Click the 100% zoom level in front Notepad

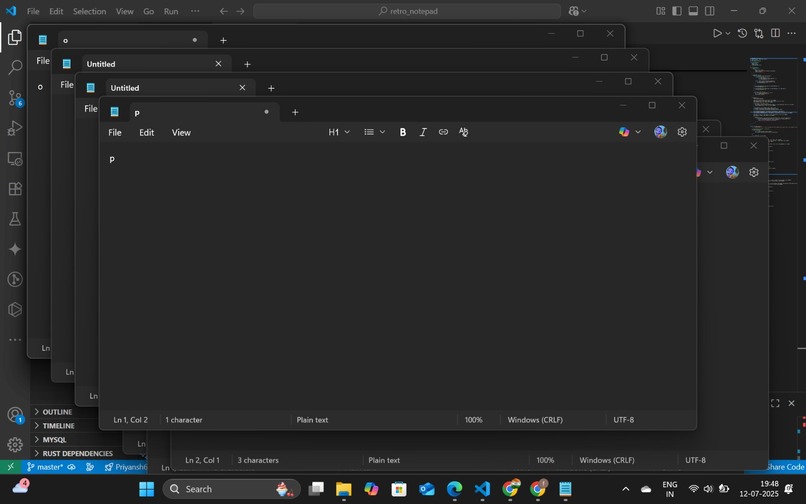[x=473, y=420]
